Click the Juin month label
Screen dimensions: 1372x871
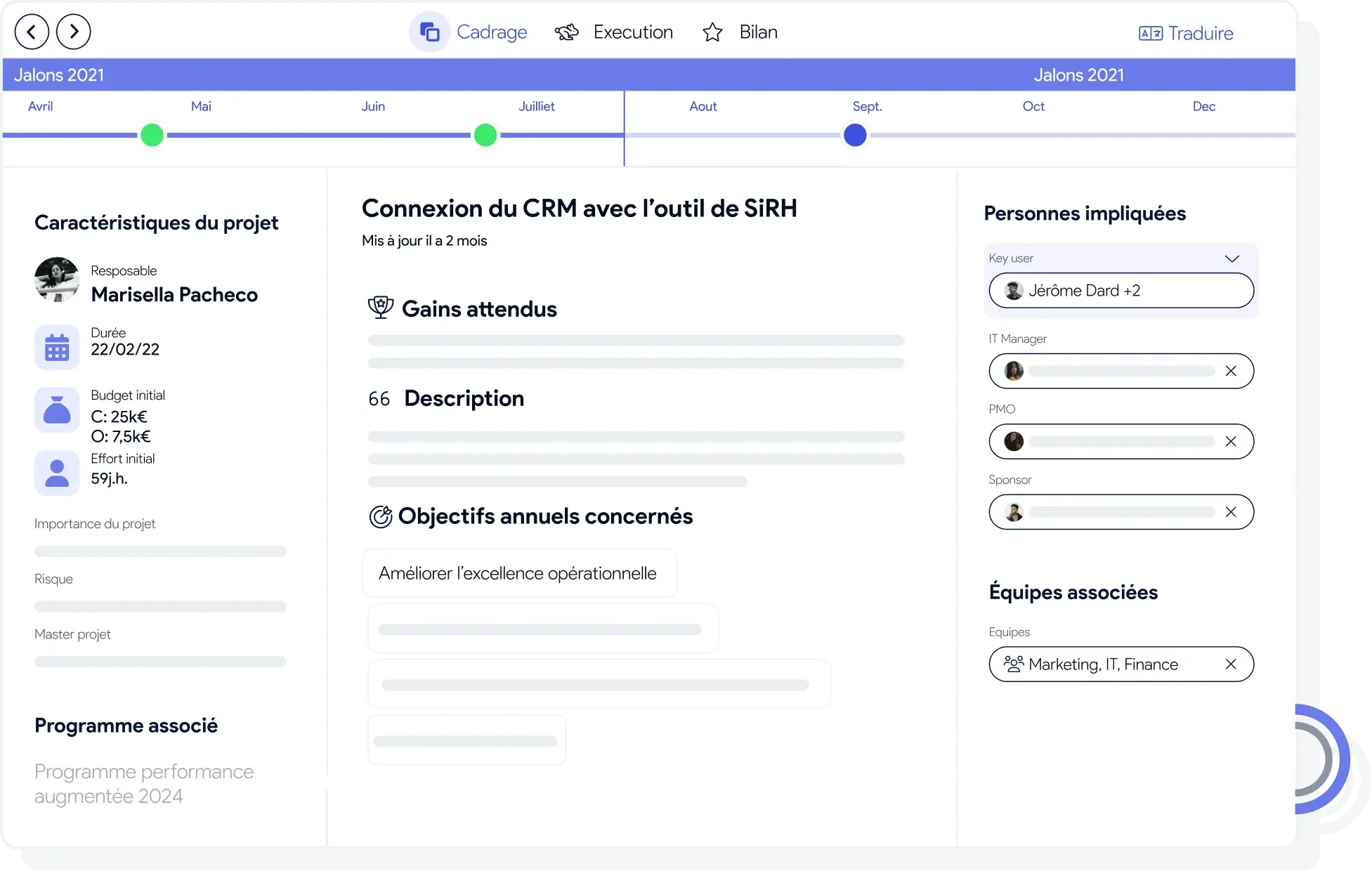373,106
